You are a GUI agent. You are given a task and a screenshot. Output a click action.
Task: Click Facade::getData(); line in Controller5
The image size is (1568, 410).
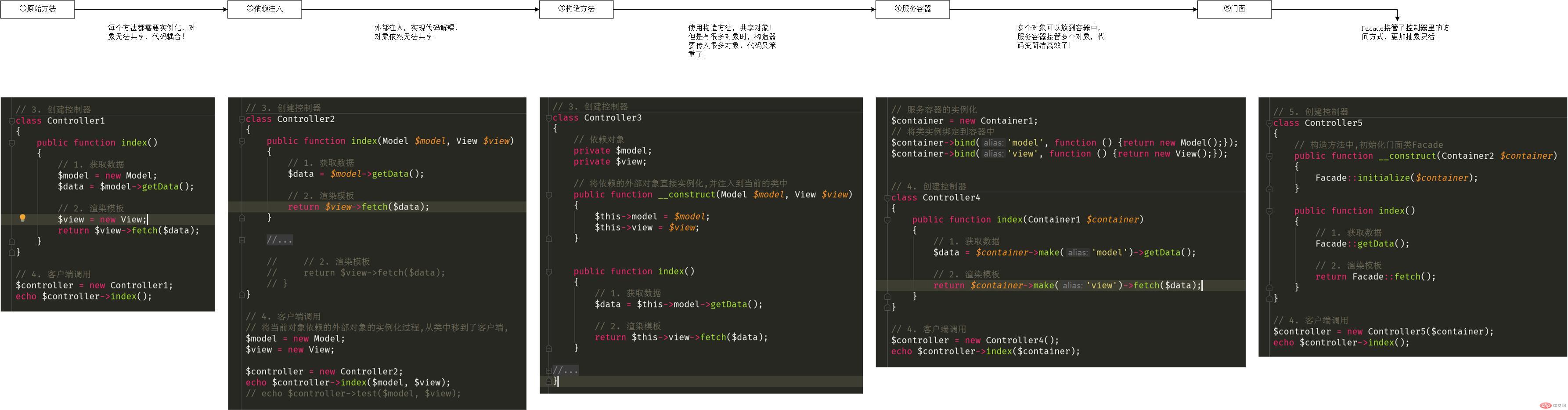click(x=1362, y=244)
